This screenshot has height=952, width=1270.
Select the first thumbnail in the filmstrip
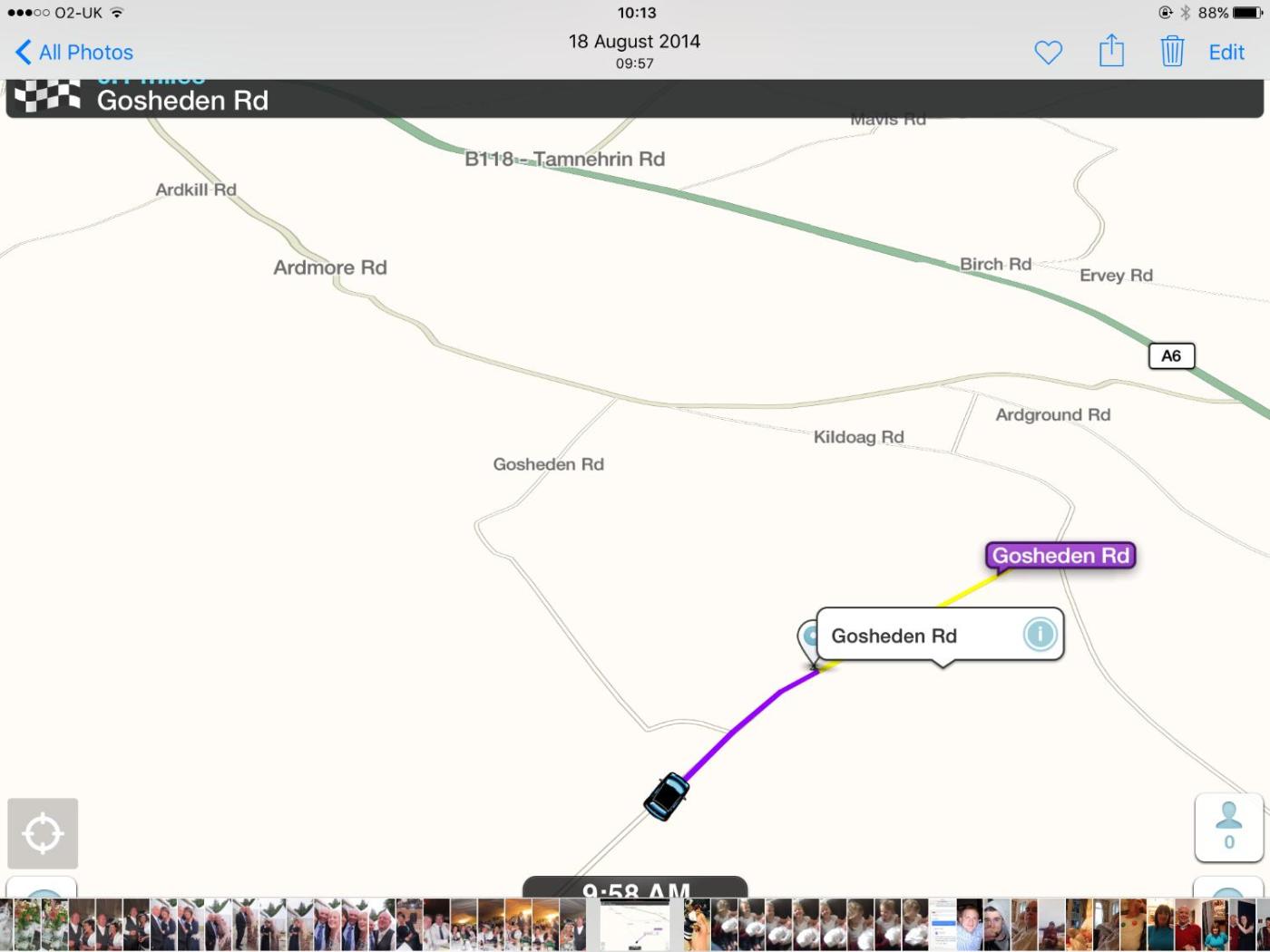(x=5, y=925)
